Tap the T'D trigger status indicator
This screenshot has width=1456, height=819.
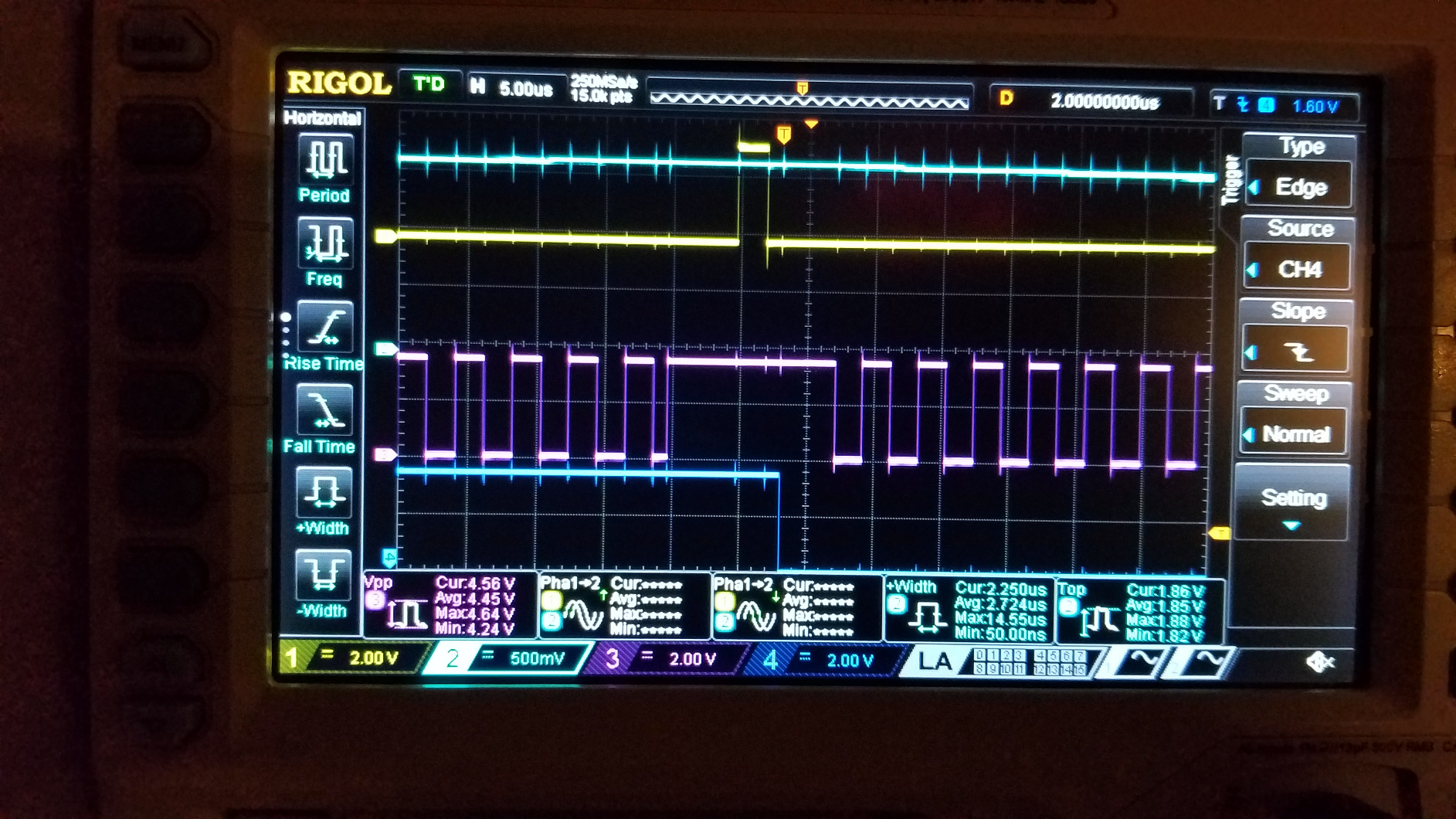coord(429,83)
